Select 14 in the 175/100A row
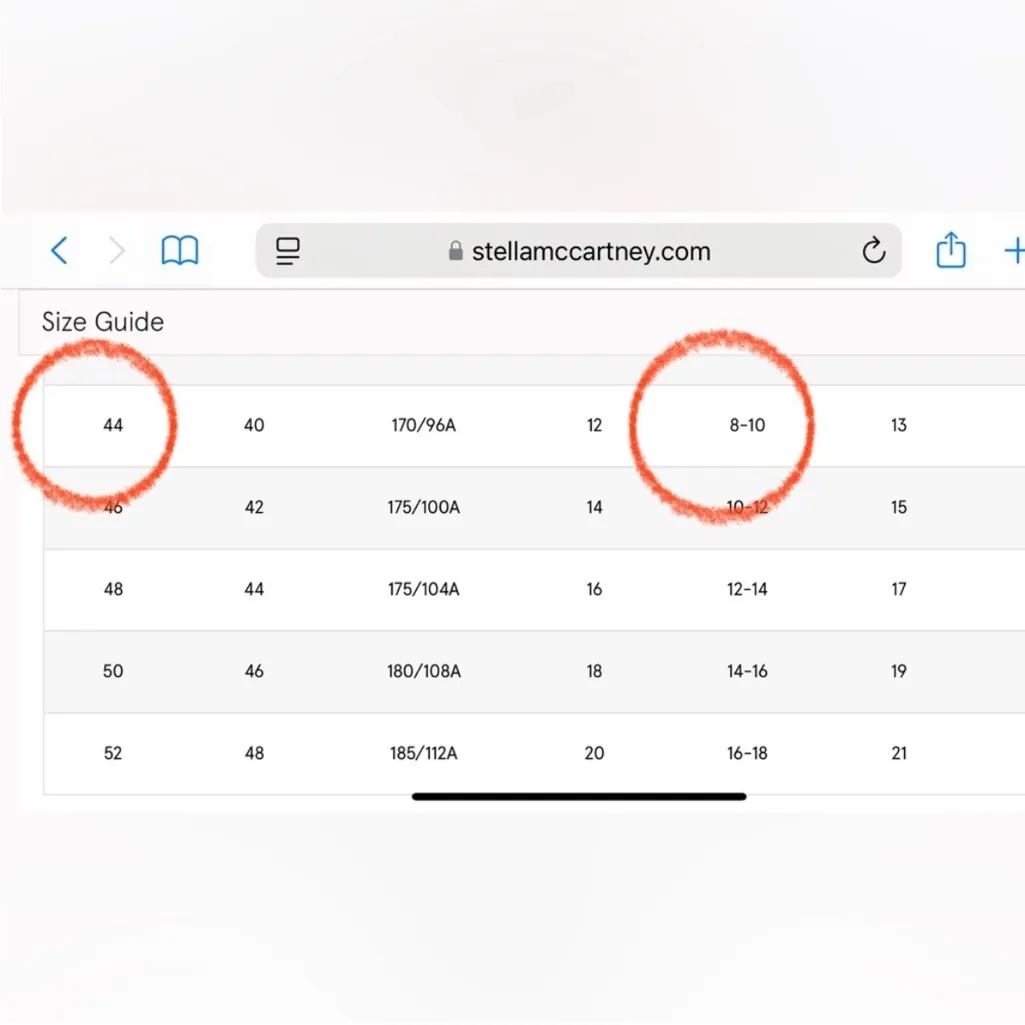The image size is (1025, 1025). [594, 507]
